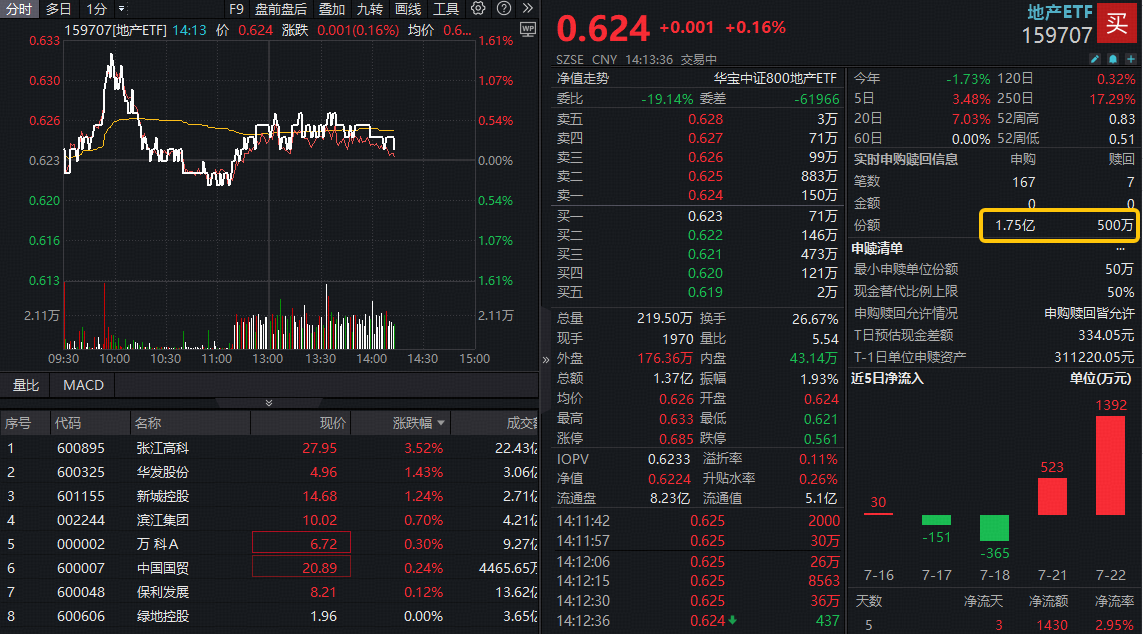Switch to the MACD tab
The width and height of the screenshot is (1143, 634).
click(82, 385)
